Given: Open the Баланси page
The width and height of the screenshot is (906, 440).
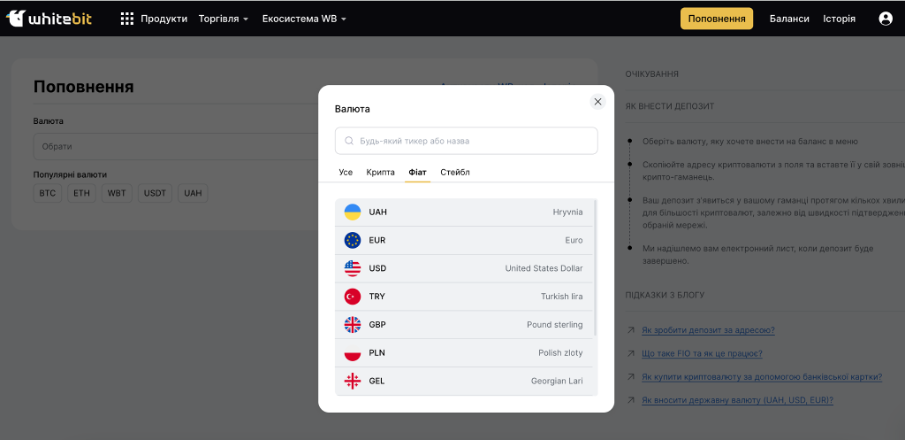Looking at the screenshot, I should click(789, 18).
